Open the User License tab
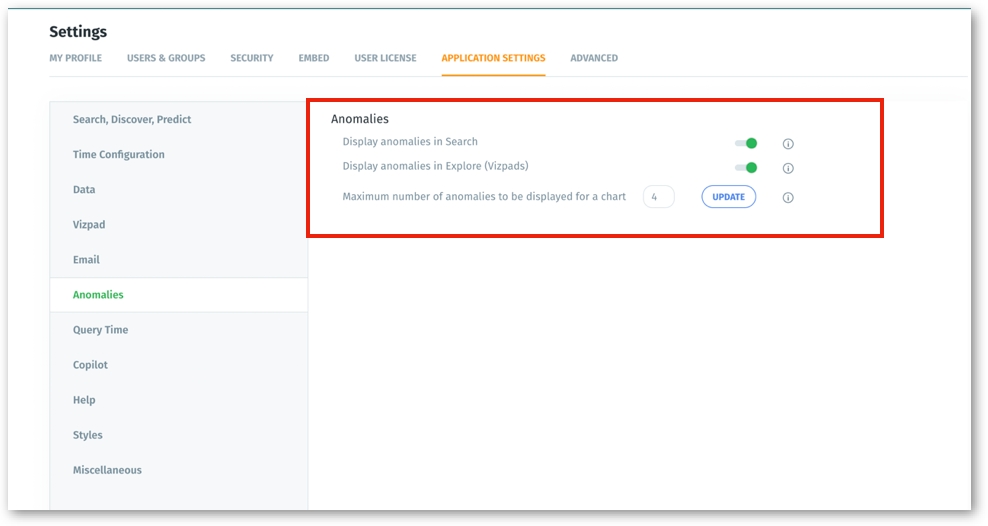Screen dimensions: 988x526 [385, 58]
